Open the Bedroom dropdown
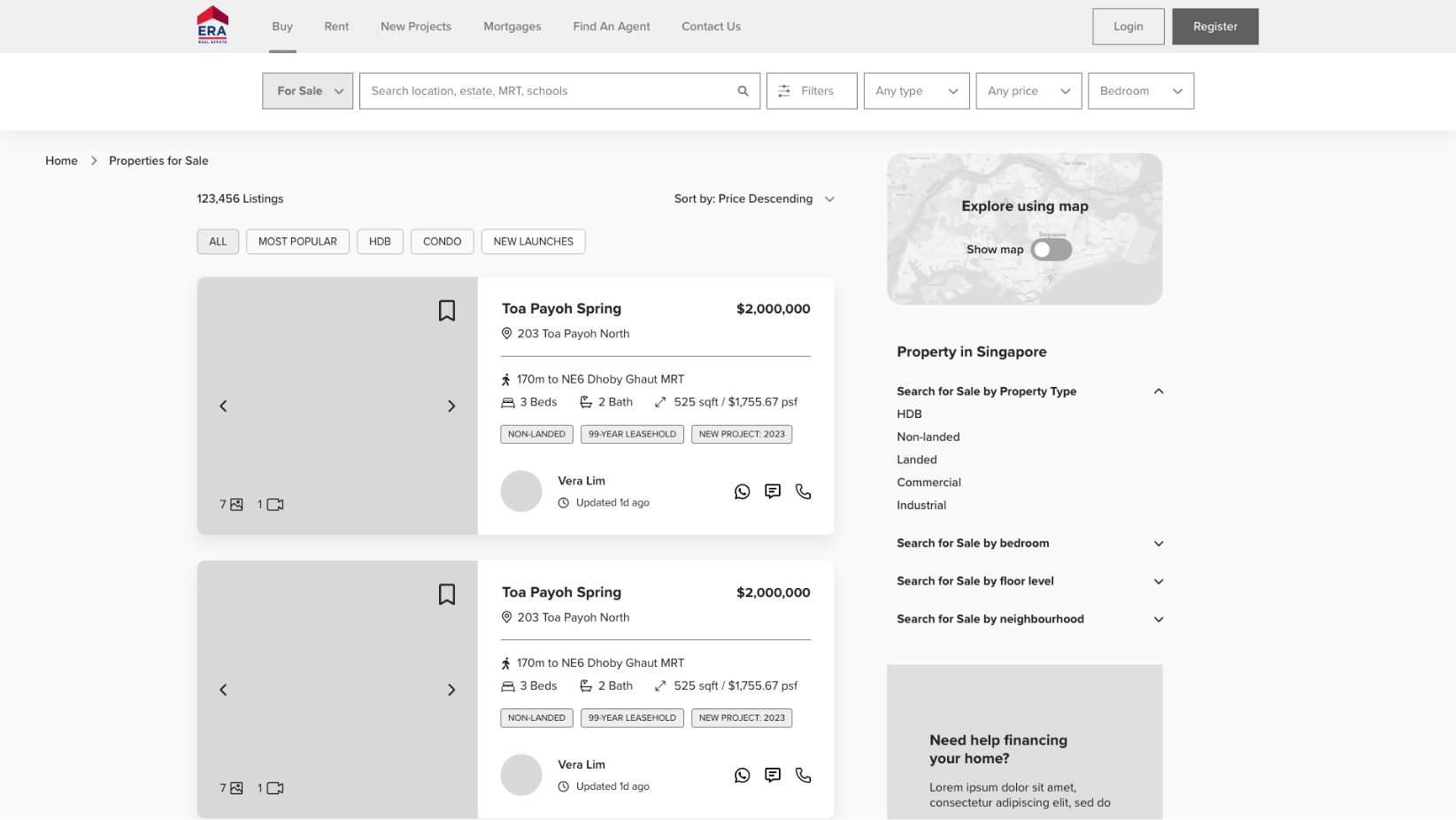The height and width of the screenshot is (820, 1456). point(1141,91)
